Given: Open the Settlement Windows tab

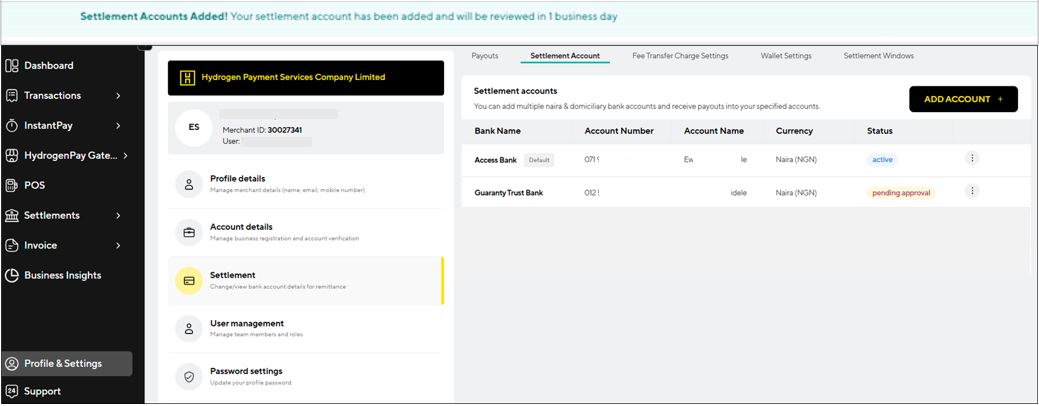Looking at the screenshot, I should tap(879, 56).
